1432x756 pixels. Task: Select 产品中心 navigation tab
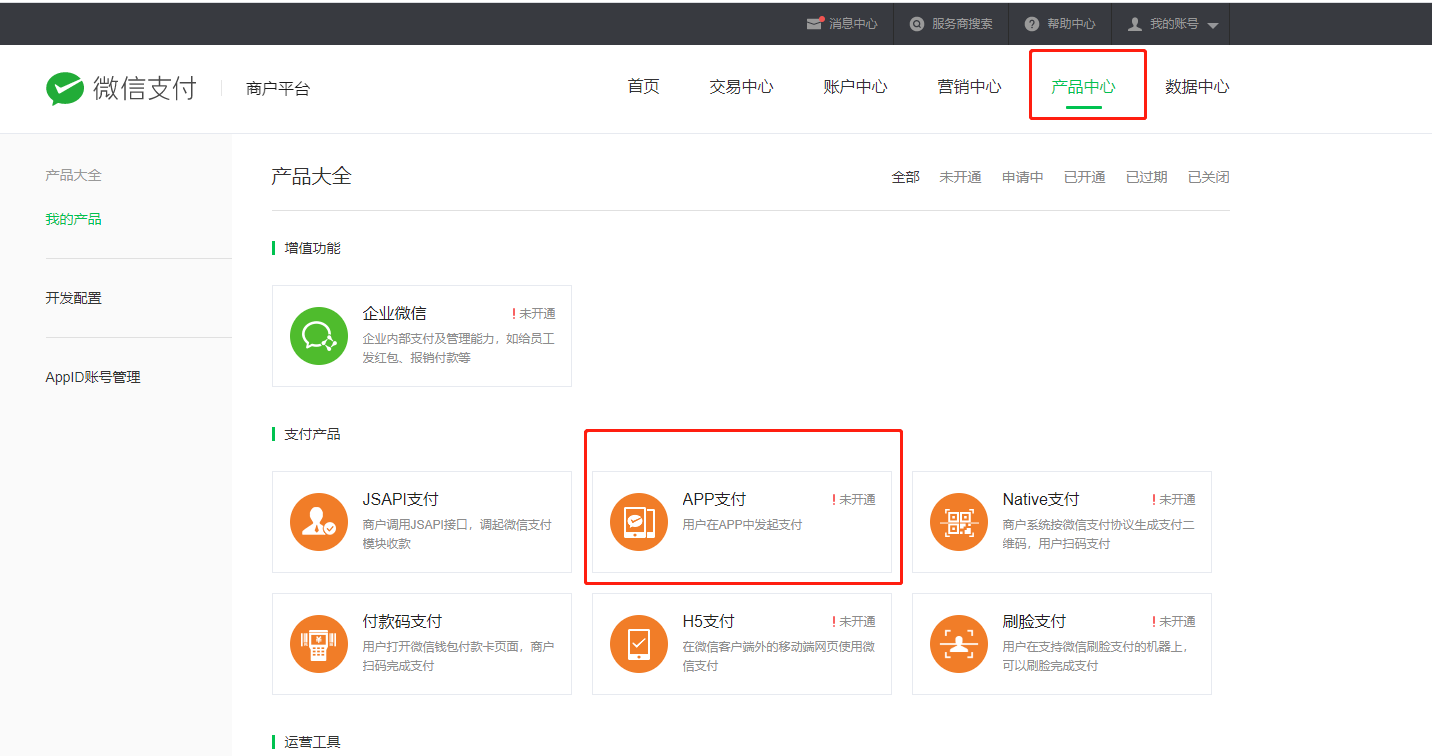[x=1083, y=87]
